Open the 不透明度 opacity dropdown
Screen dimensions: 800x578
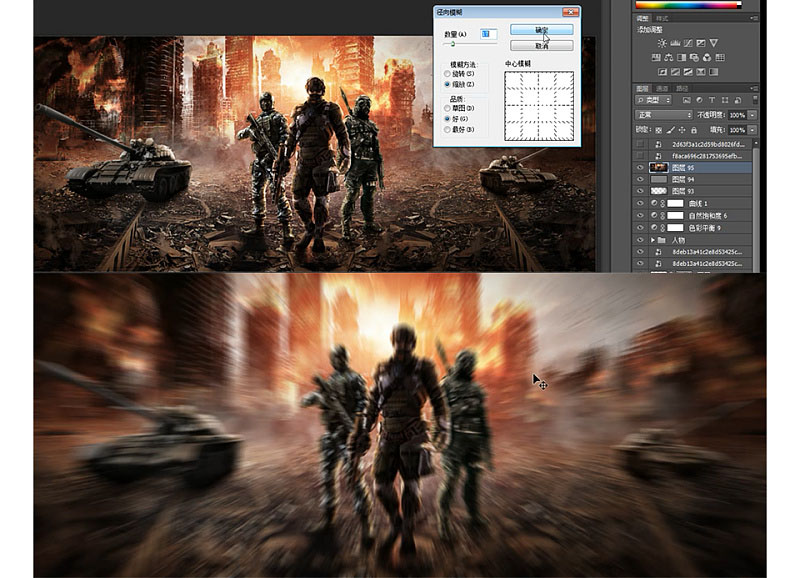pos(752,115)
